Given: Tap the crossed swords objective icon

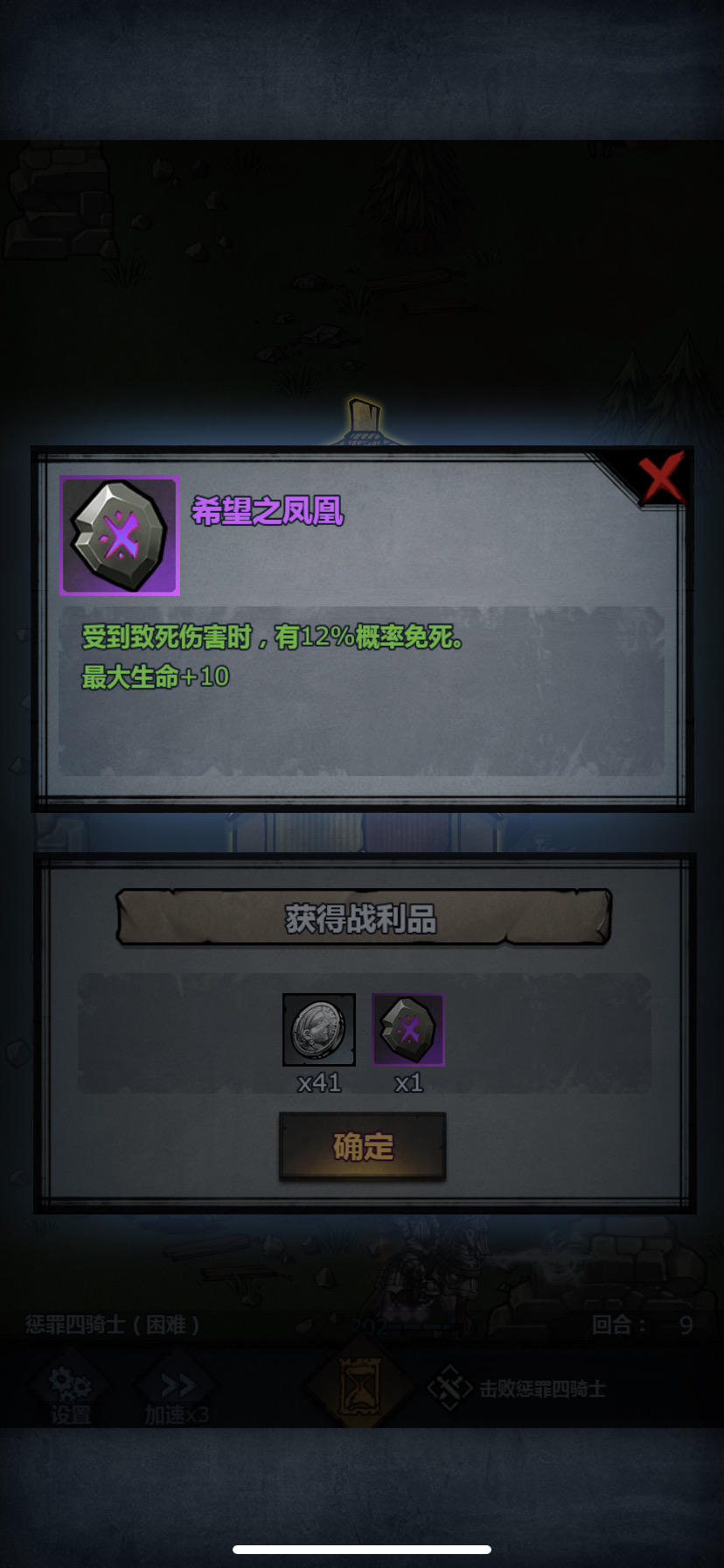Looking at the screenshot, I should coord(449,1388).
